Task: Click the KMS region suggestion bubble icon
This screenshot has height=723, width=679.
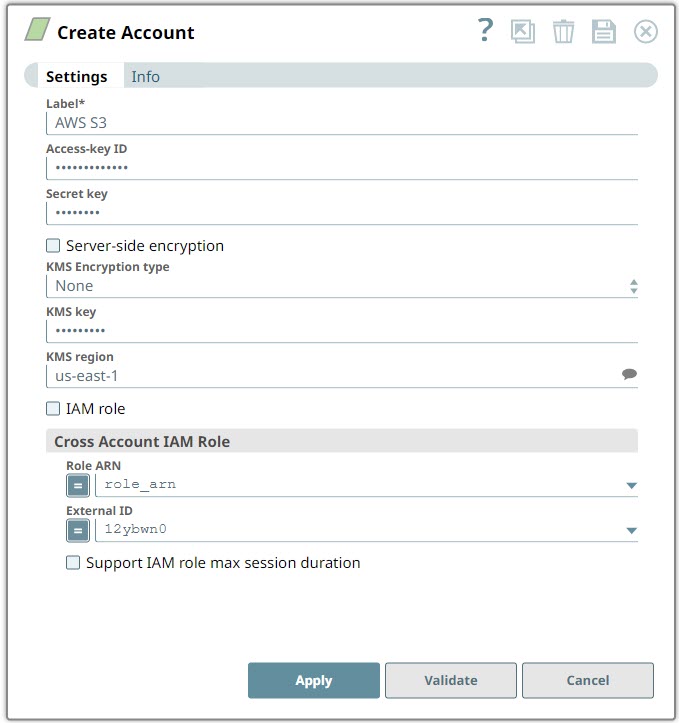Action: click(629, 375)
